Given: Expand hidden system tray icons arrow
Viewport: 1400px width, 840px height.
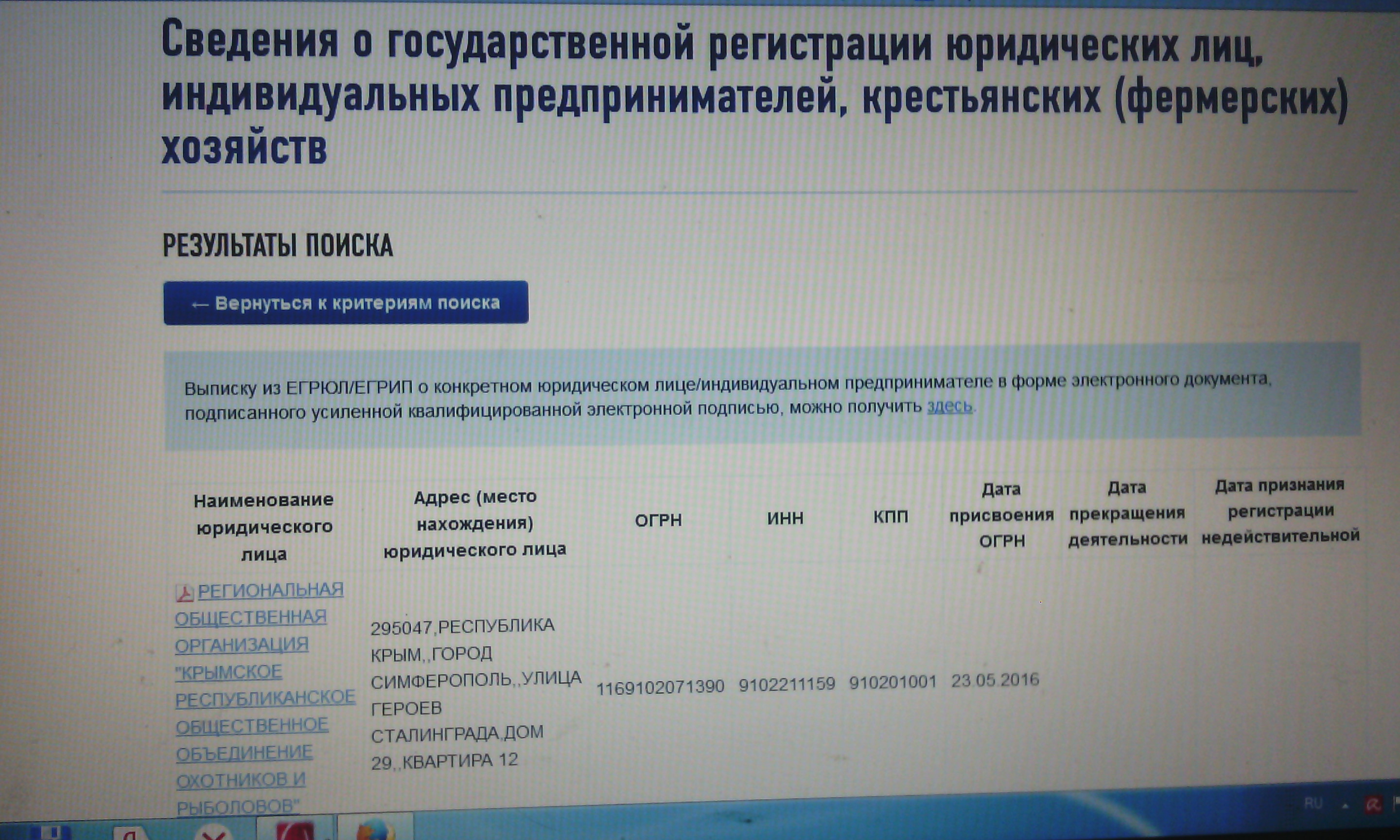Looking at the screenshot, I should (x=1345, y=805).
